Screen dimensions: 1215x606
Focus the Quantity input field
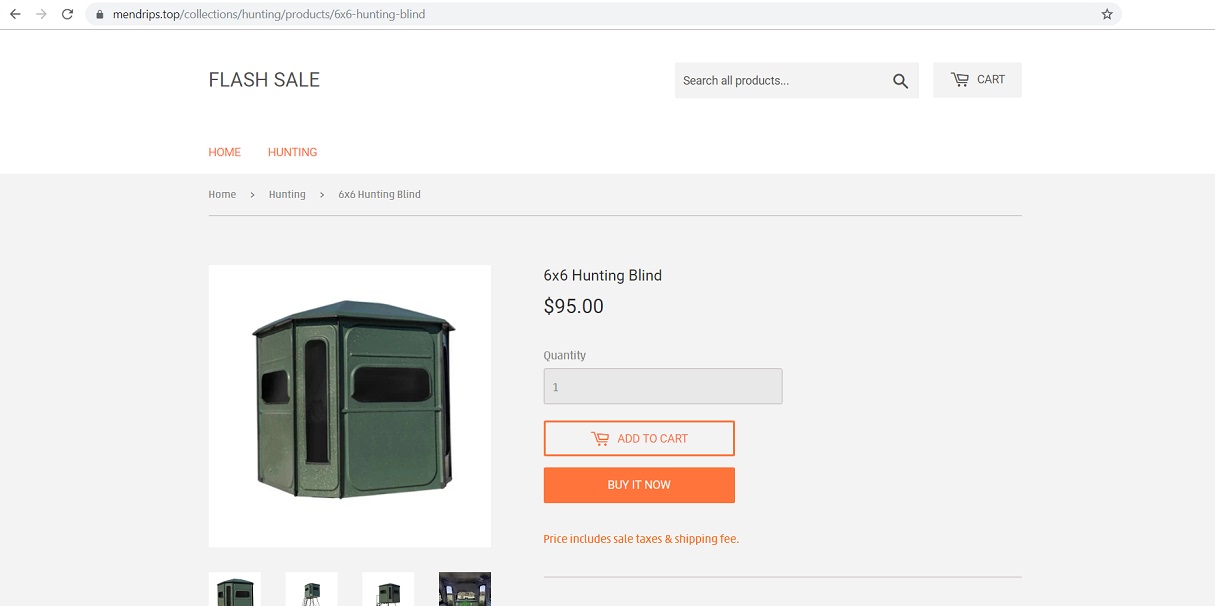pos(663,387)
